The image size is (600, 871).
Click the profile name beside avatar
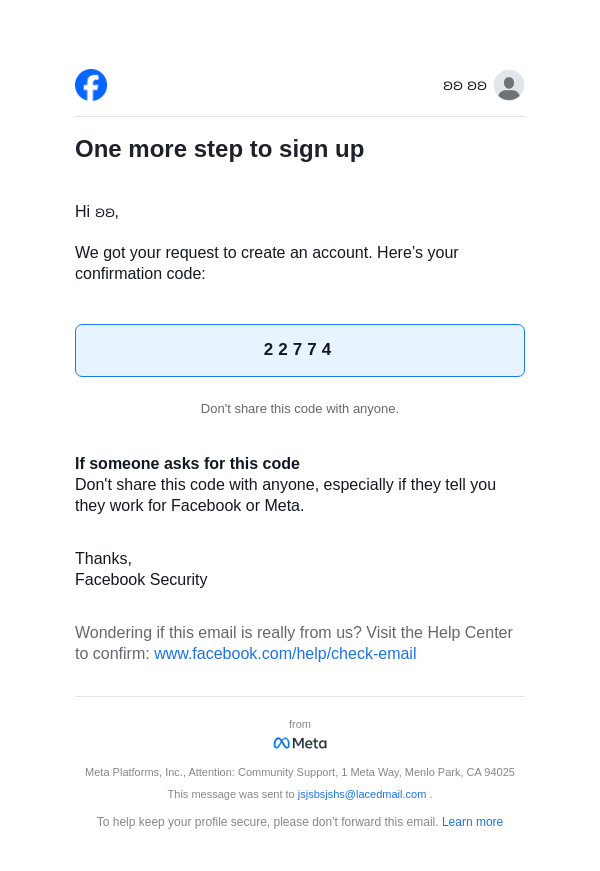(465, 86)
